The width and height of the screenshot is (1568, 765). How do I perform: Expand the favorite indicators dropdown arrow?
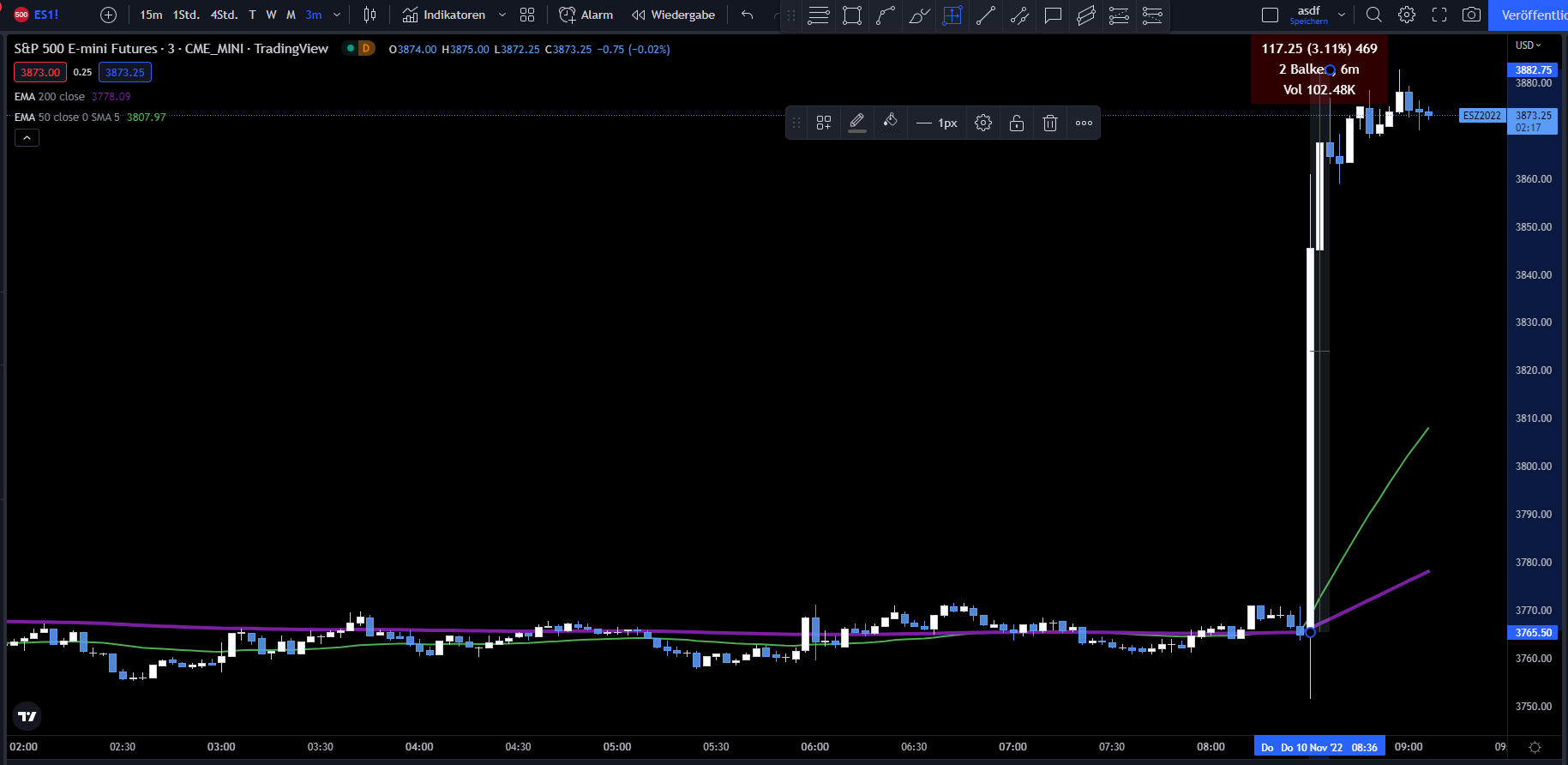pos(502,15)
